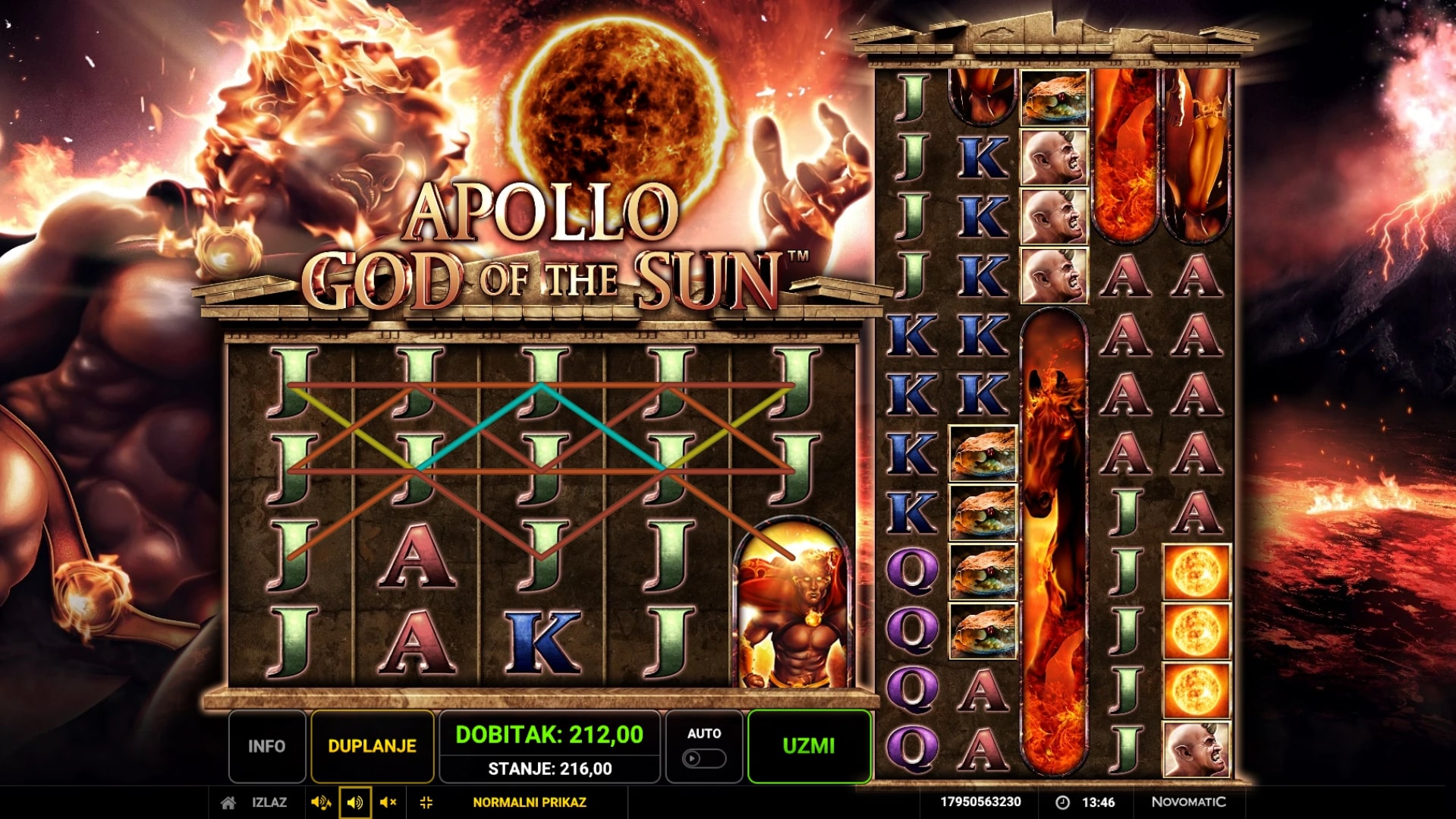Open the INFO paytable button
Image resolution: width=1456 pixels, height=819 pixels.
pyautogui.click(x=267, y=746)
